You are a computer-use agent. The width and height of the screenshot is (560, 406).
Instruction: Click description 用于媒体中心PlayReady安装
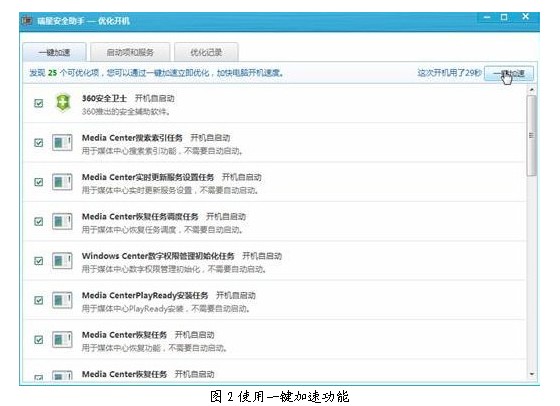[166, 309]
